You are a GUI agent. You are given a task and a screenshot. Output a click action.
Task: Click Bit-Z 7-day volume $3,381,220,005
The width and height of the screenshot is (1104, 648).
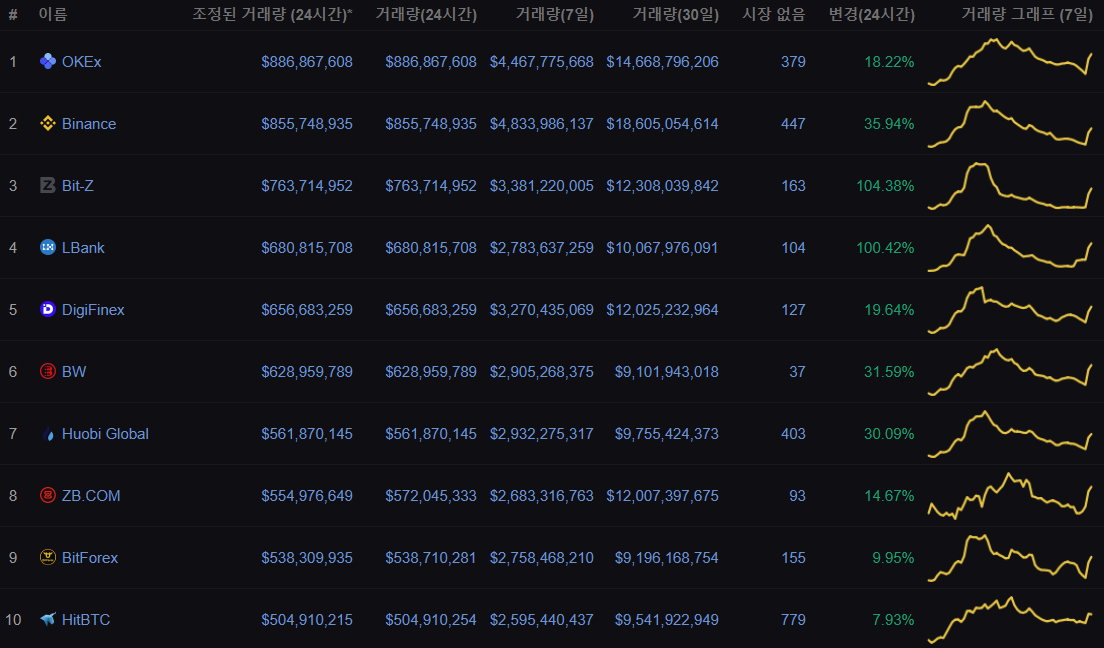541,186
